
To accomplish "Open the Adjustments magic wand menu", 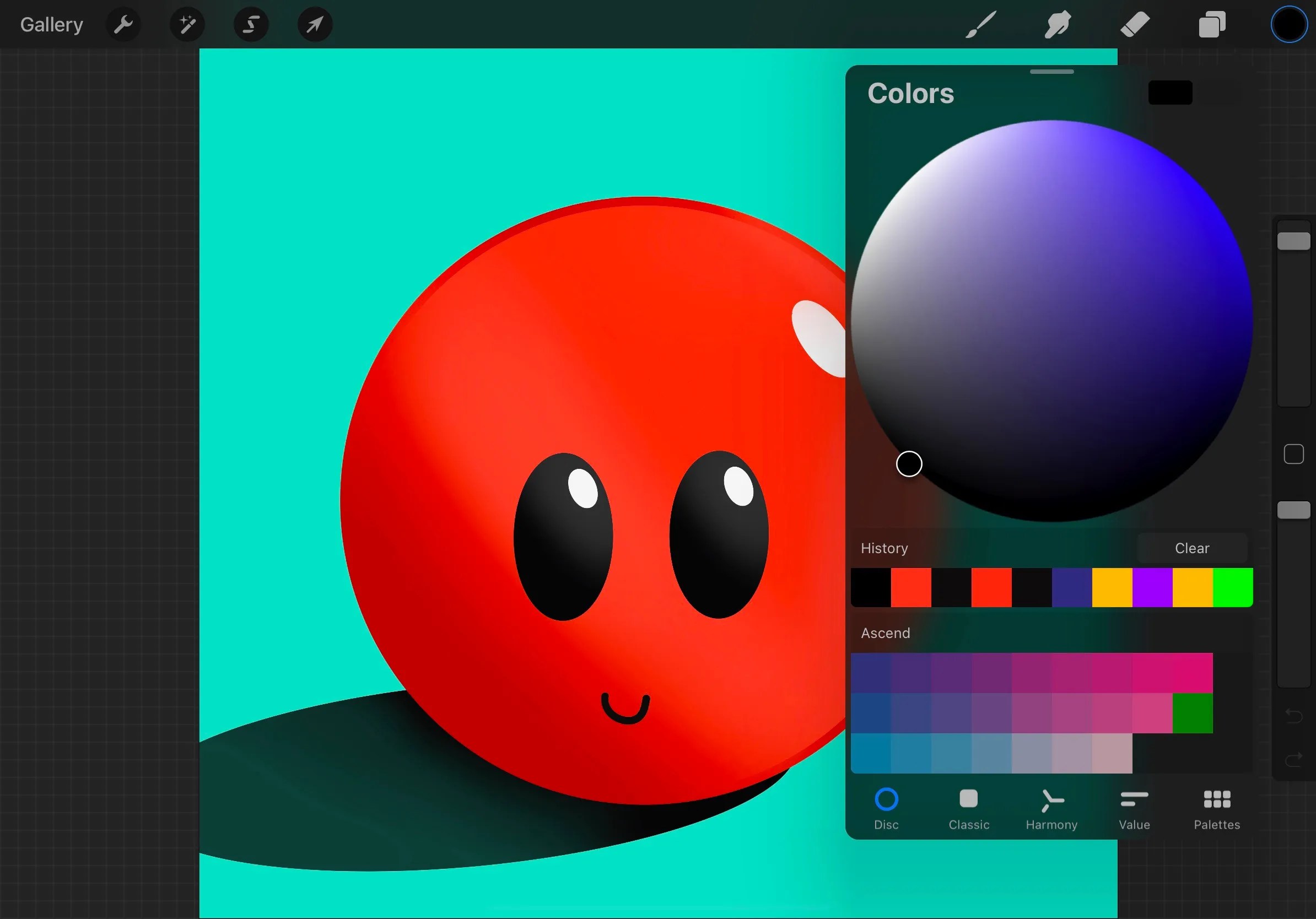I will 187,24.
